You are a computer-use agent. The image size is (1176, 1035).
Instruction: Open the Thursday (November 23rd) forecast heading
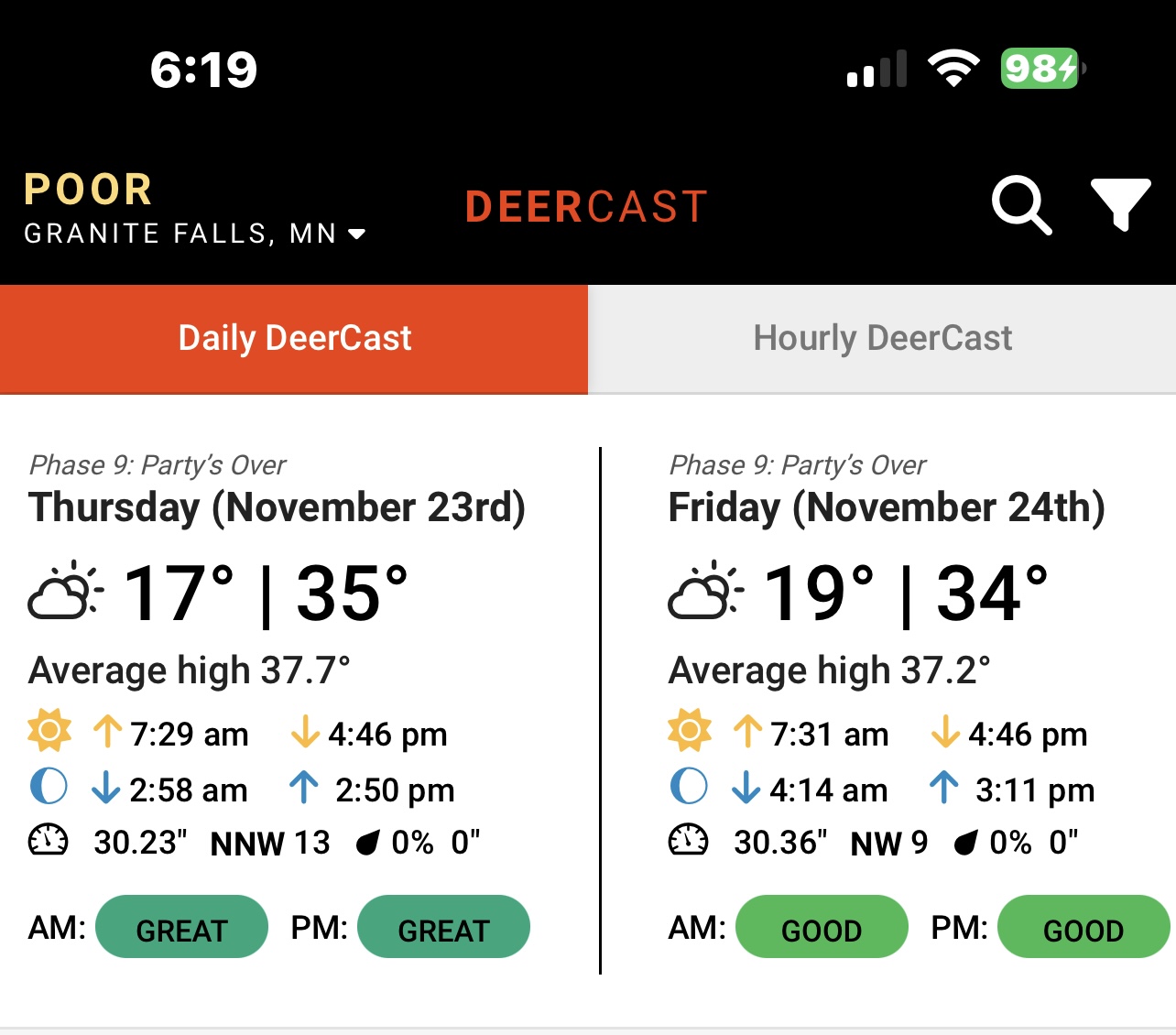278,507
